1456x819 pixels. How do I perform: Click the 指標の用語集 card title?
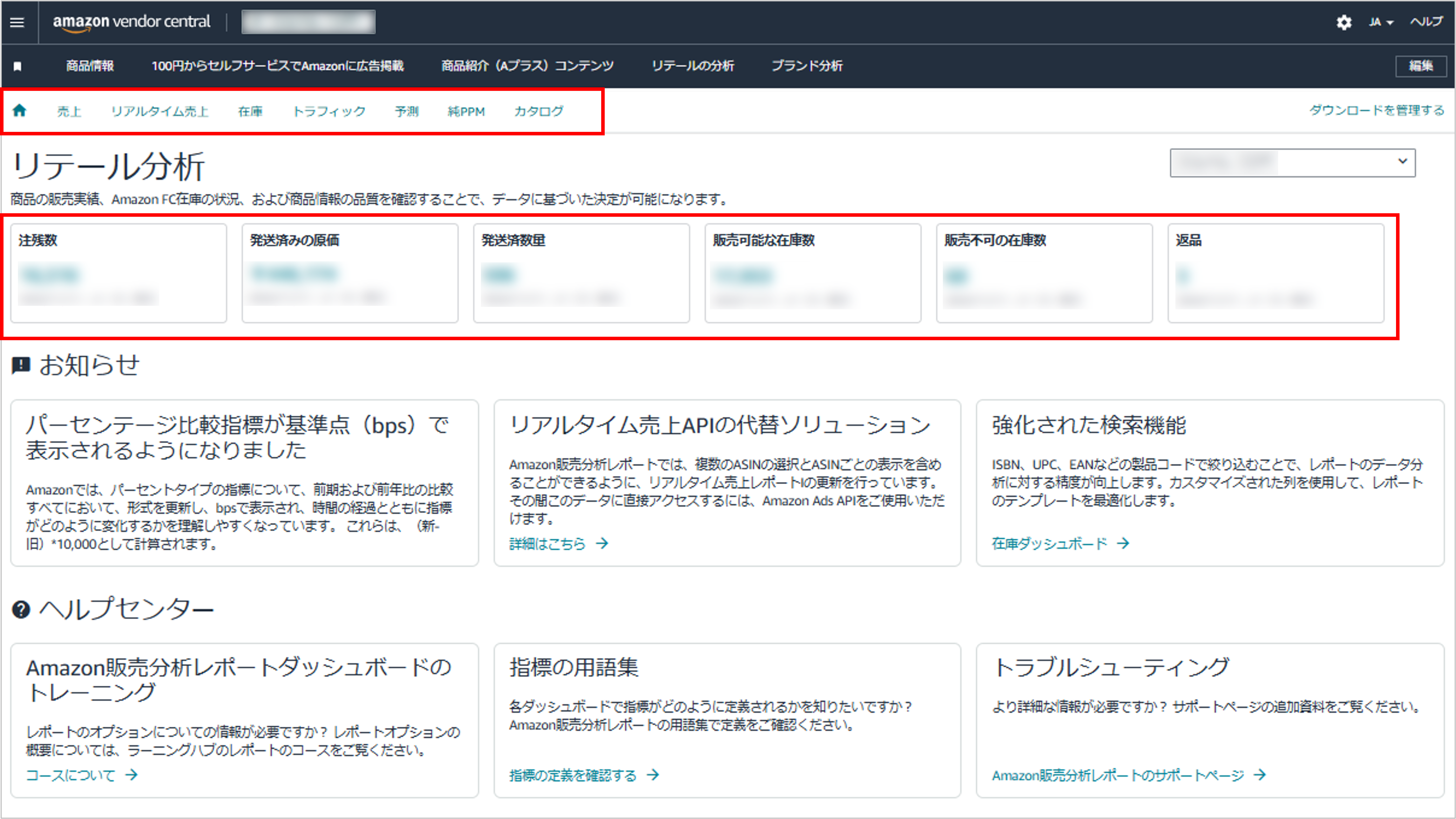tap(574, 667)
